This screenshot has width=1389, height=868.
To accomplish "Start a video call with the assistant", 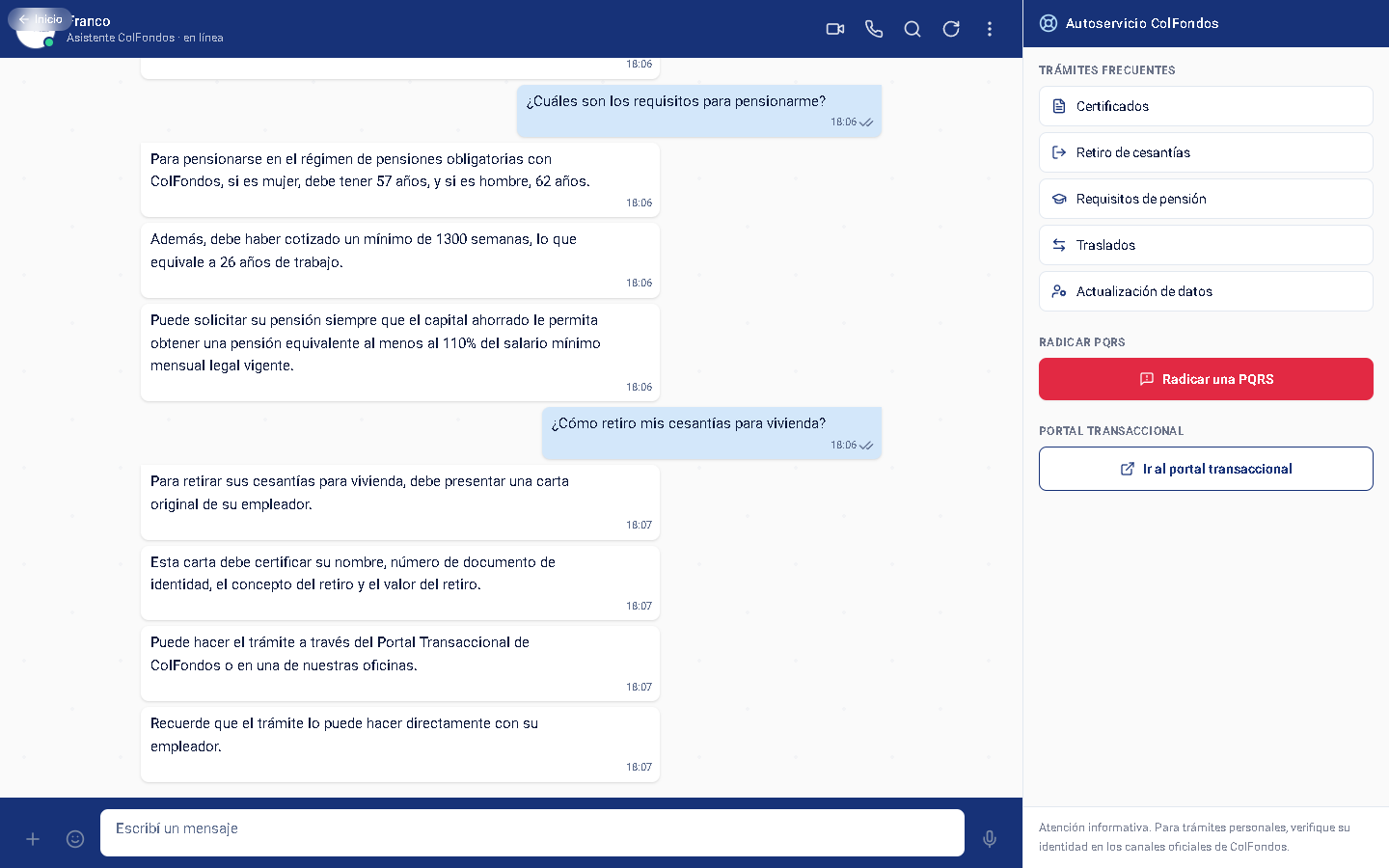I will click(x=835, y=29).
